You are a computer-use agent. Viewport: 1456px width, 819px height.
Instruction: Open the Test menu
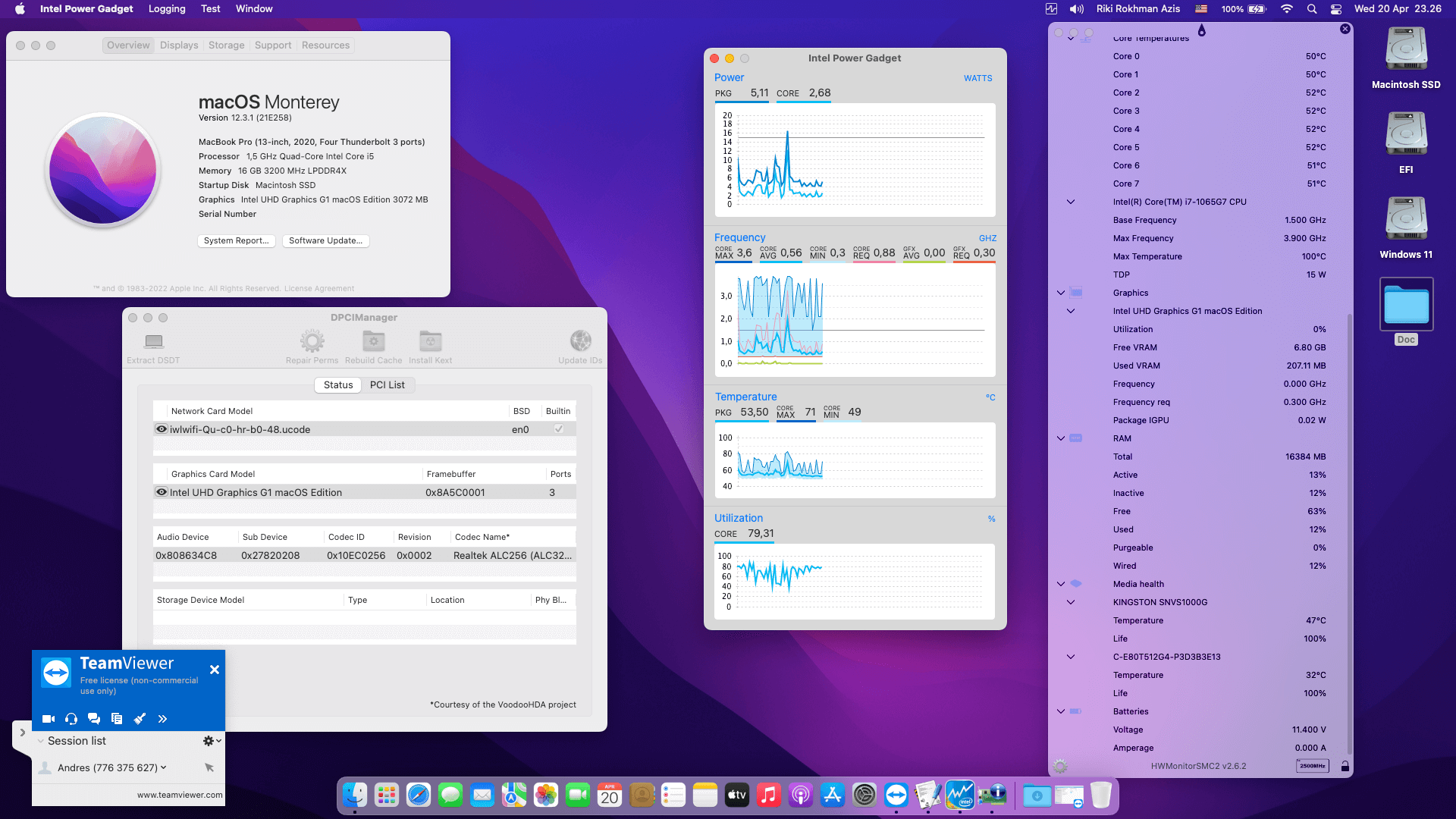point(211,9)
